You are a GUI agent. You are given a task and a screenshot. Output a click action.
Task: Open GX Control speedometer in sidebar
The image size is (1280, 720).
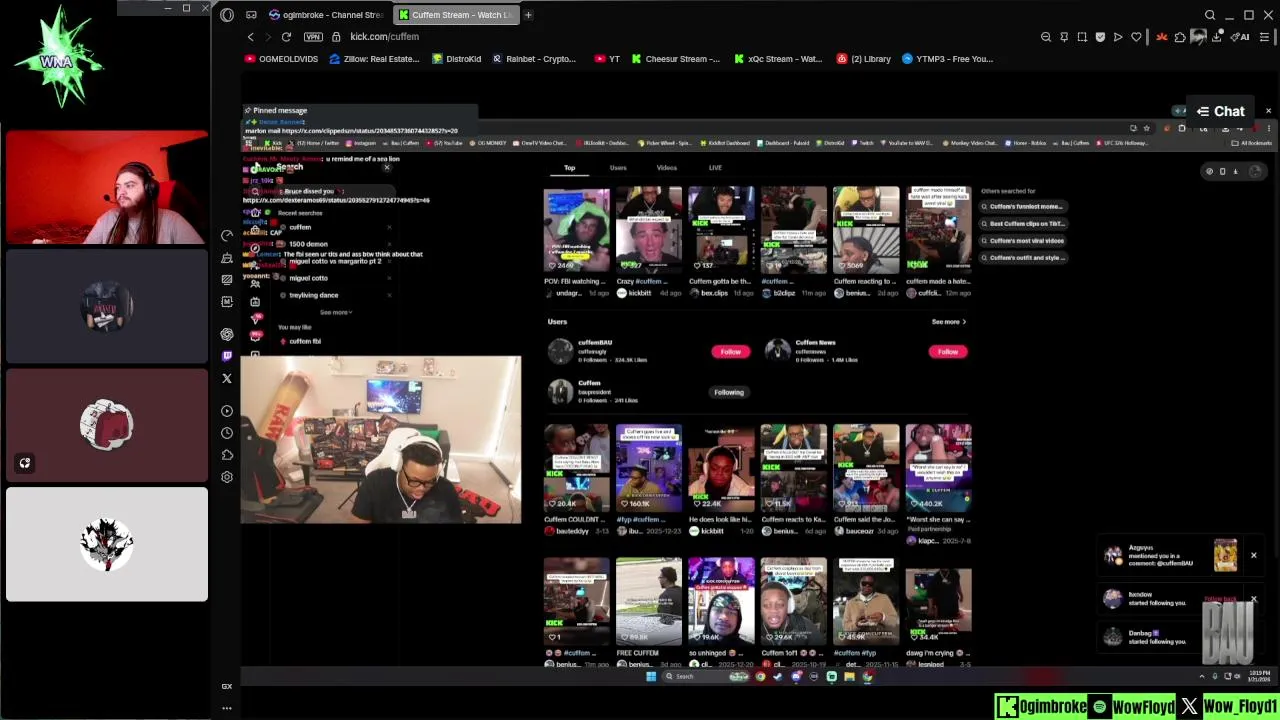tap(227, 236)
